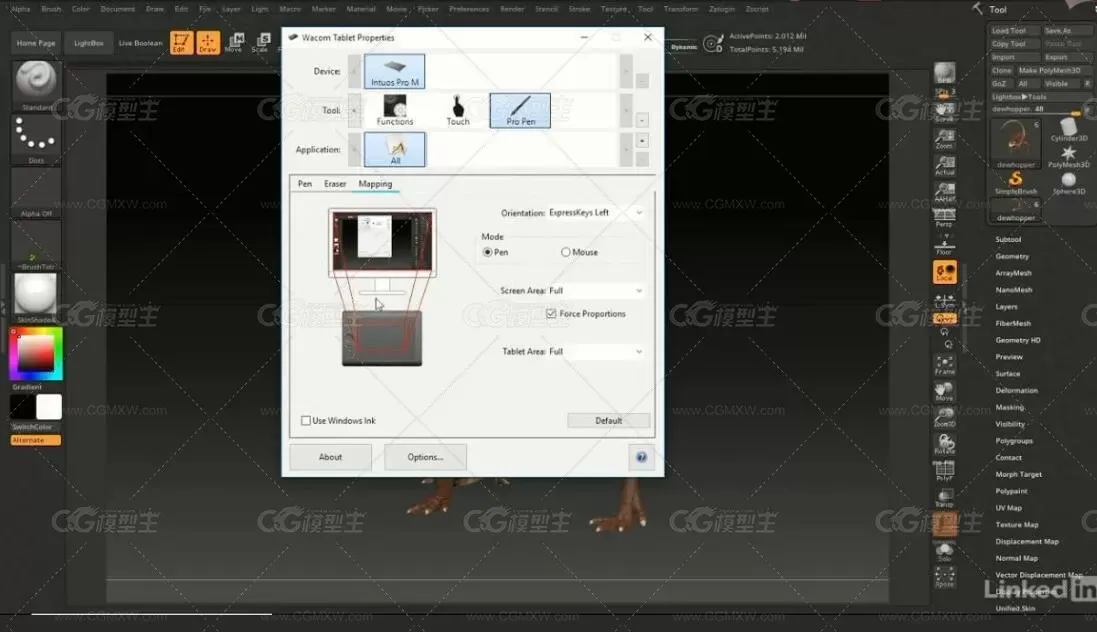Click the Rotate canvas icon
Image resolution: width=1097 pixels, height=632 pixels.
(944, 444)
